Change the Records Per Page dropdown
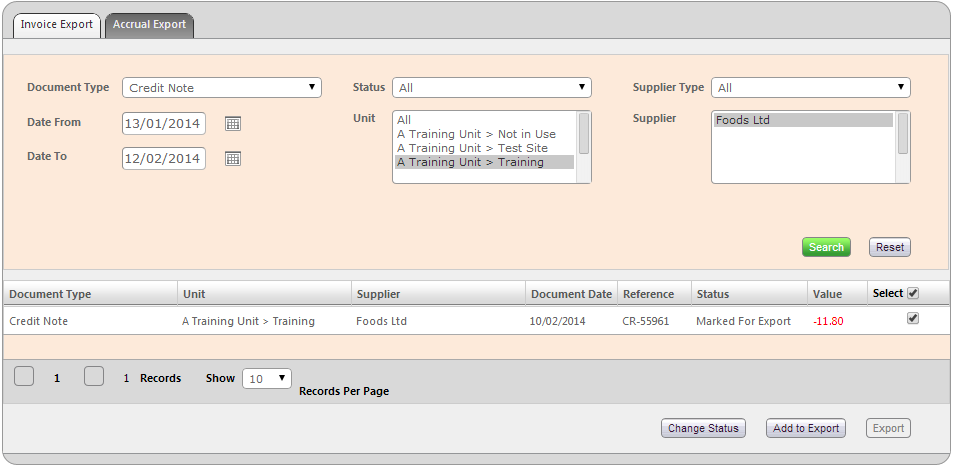Viewport: 955px width, 468px height. pyautogui.click(x=267, y=379)
